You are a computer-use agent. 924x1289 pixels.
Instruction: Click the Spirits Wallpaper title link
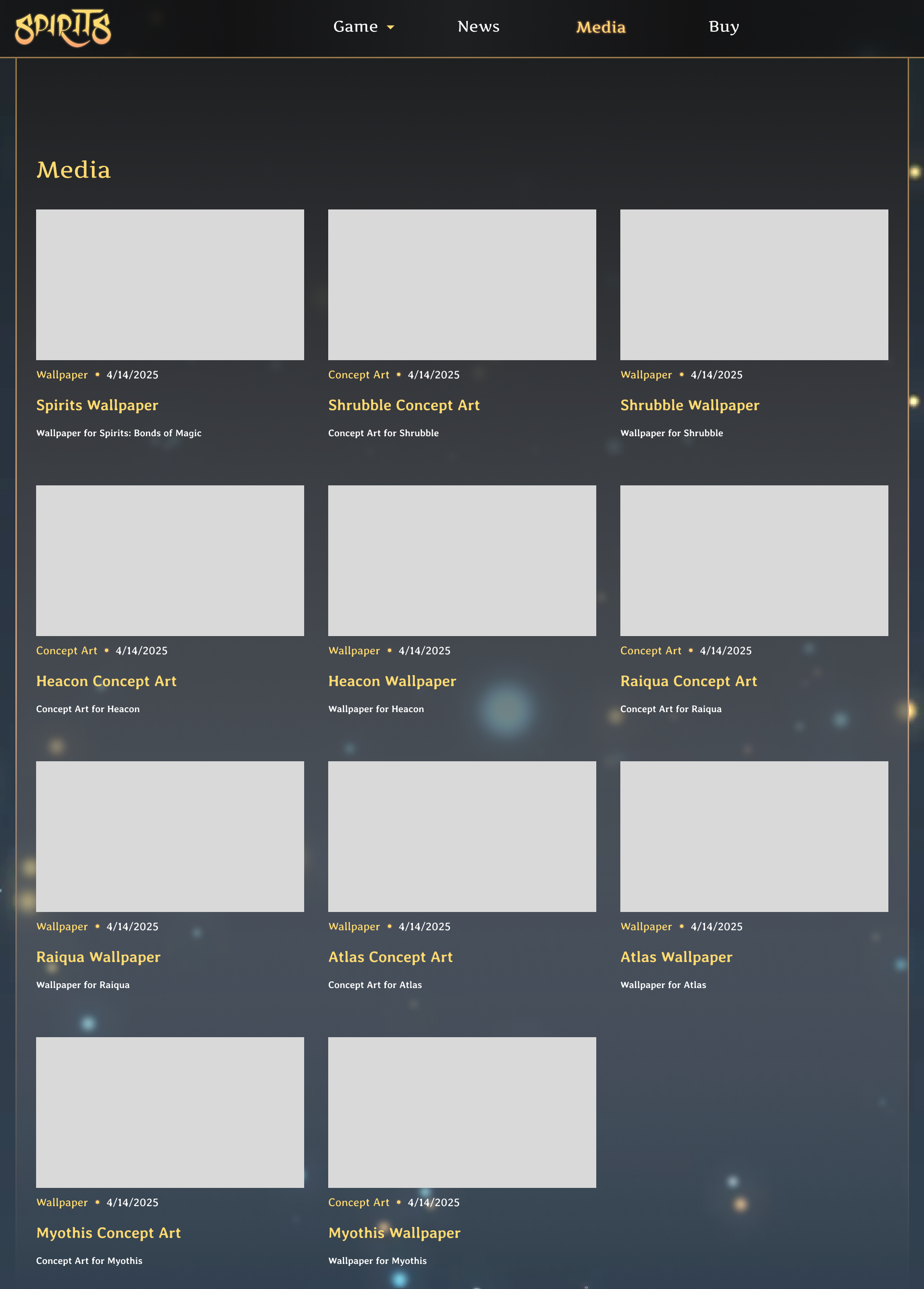(97, 406)
